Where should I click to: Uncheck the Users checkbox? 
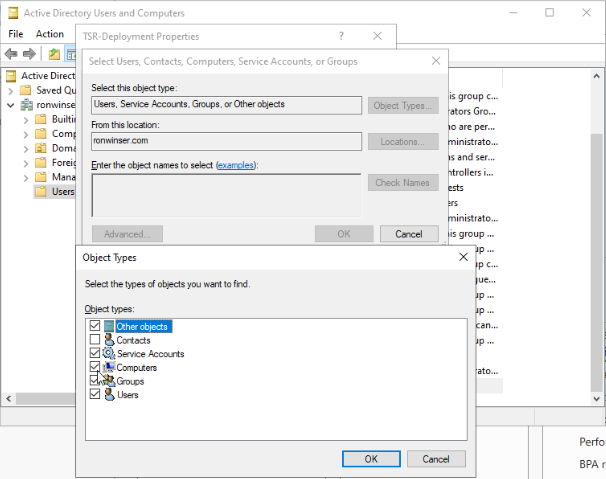click(x=95, y=395)
